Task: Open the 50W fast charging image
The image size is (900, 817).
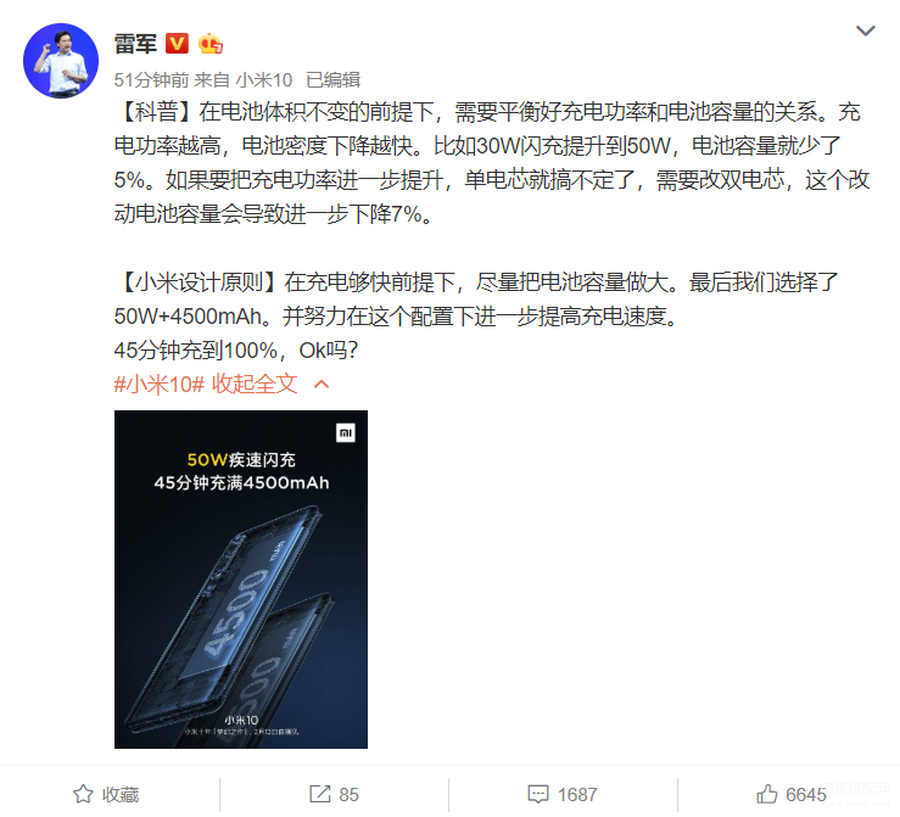Action: coord(241,579)
